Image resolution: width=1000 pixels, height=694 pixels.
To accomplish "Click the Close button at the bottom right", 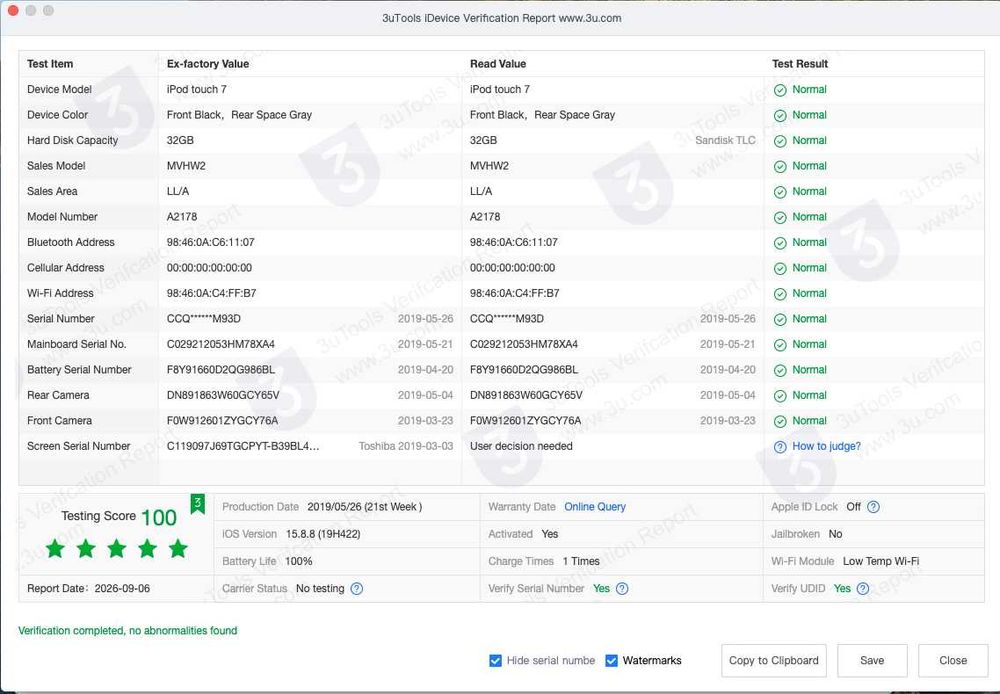I will [953, 660].
